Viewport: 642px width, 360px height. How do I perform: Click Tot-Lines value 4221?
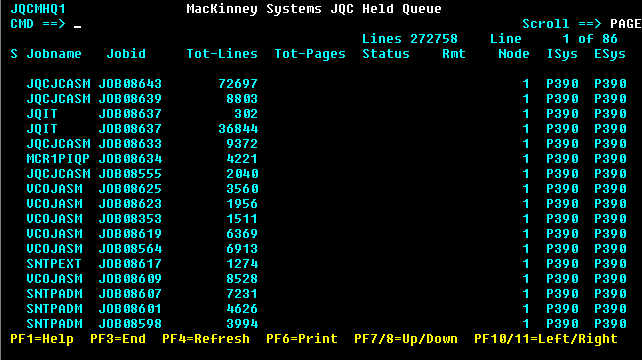pyautogui.click(x=242, y=159)
